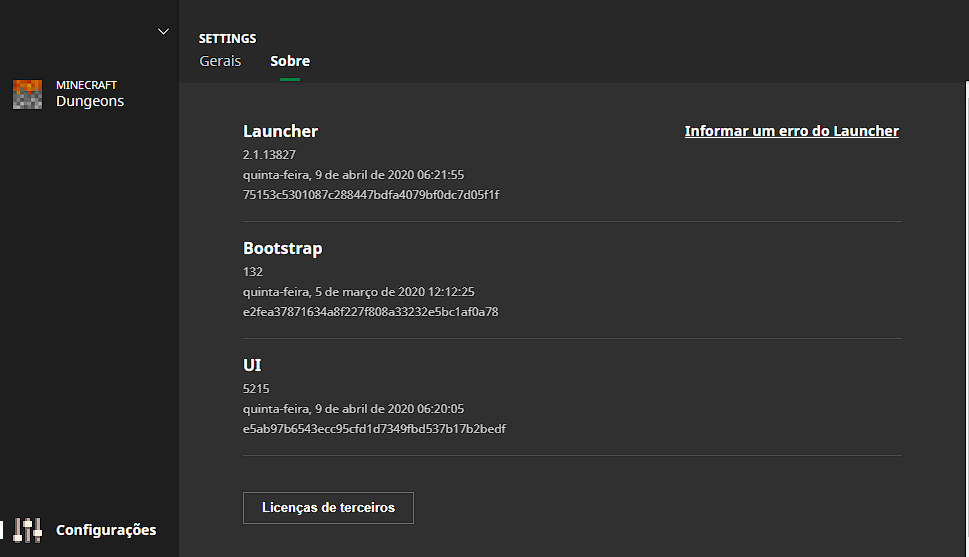Click the vertical scrollbar on the right edge
The height and width of the screenshot is (557, 969).
point(965,300)
